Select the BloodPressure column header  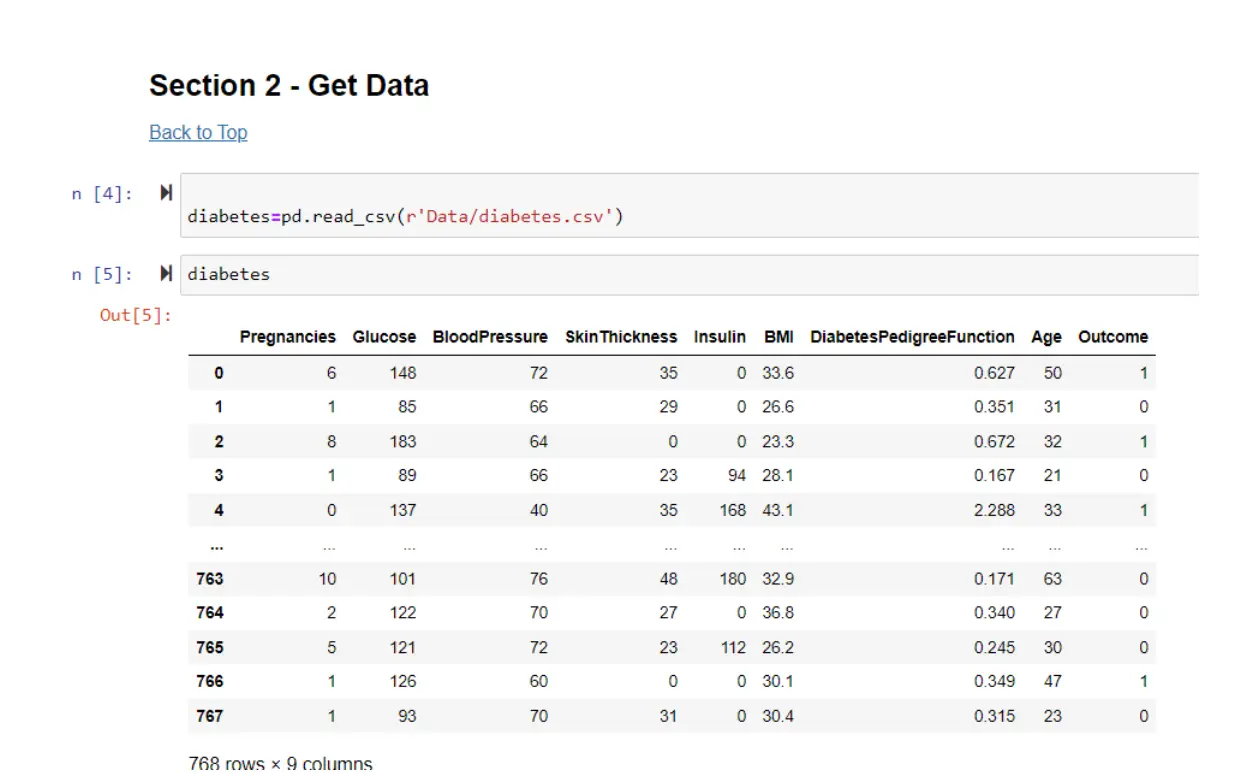490,337
